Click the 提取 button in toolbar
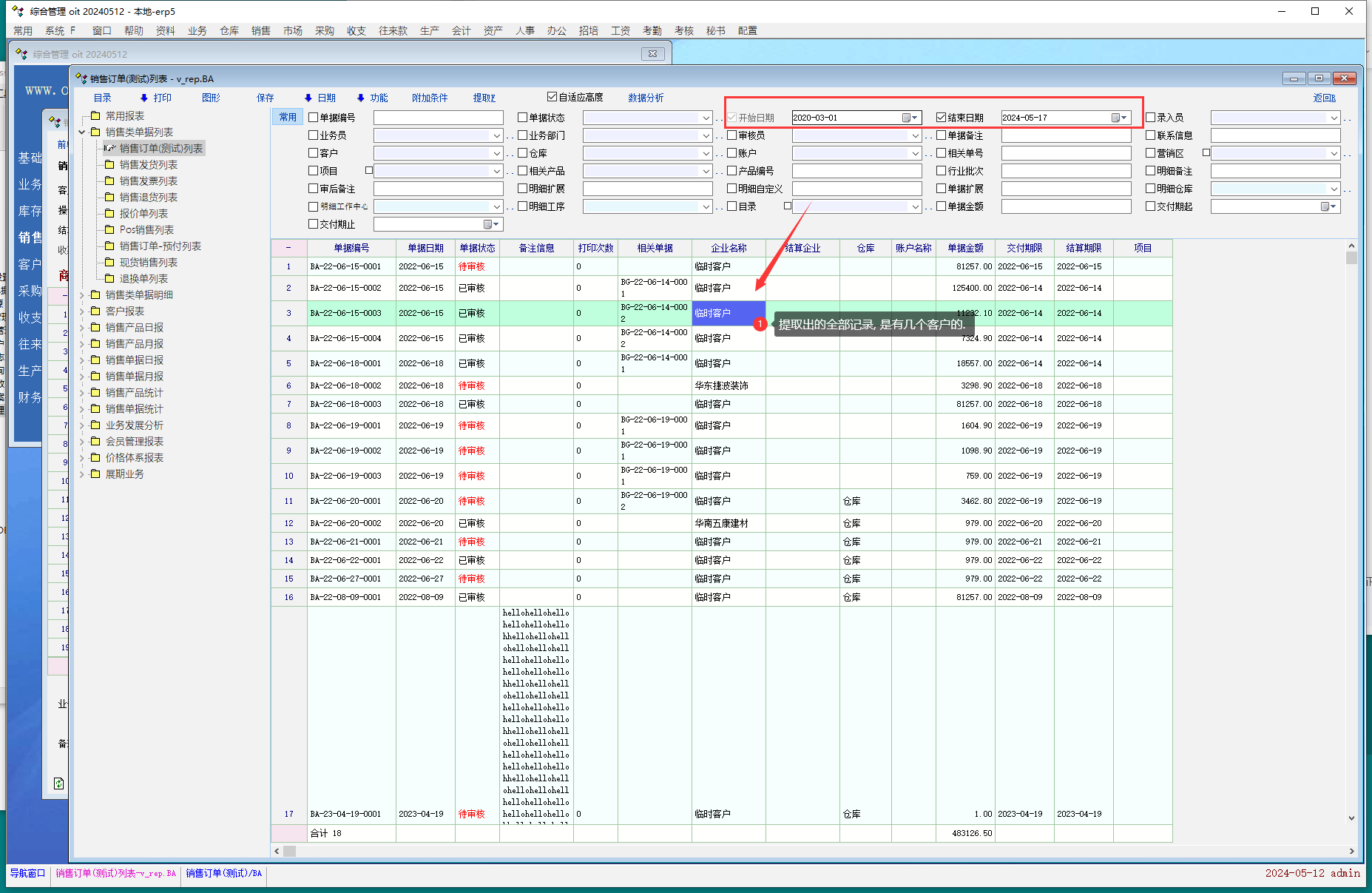1372x893 pixels. [x=484, y=98]
